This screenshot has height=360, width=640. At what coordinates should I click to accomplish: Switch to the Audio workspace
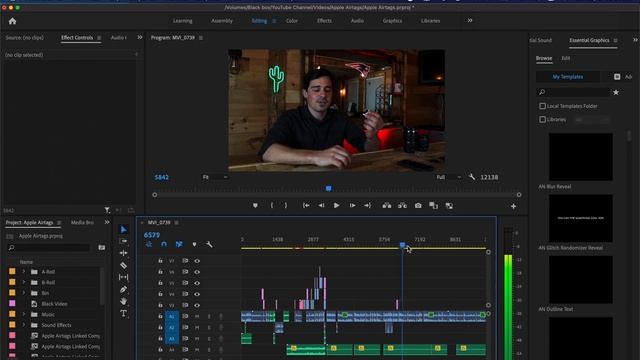point(357,21)
